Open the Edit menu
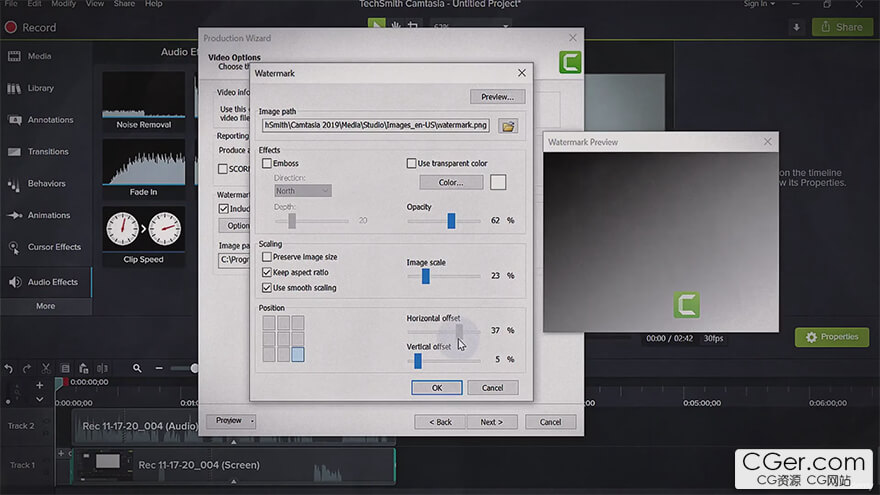Screen dimensions: 880x495 [x=34, y=4]
